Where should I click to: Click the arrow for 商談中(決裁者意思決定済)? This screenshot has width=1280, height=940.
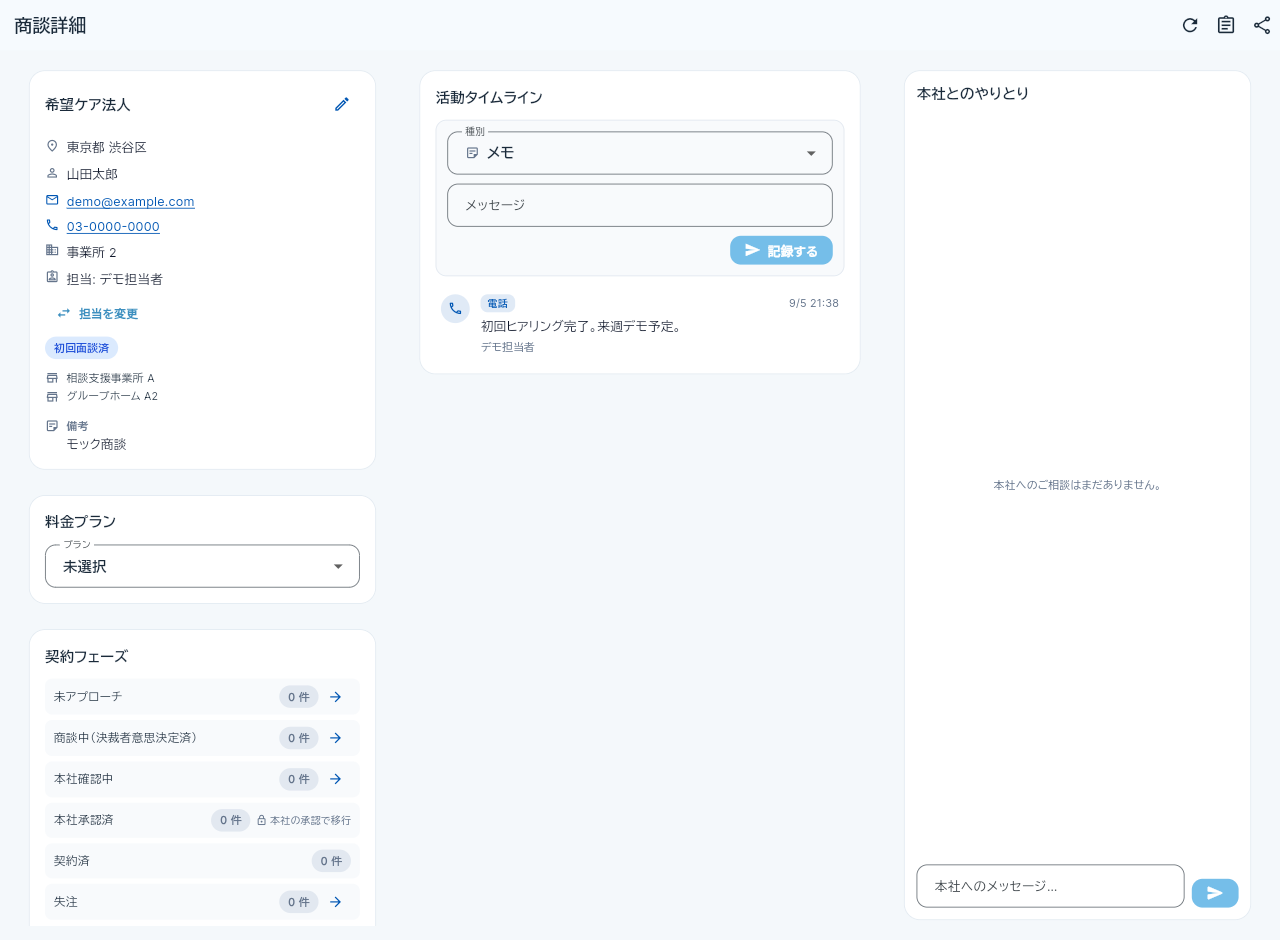(336, 738)
